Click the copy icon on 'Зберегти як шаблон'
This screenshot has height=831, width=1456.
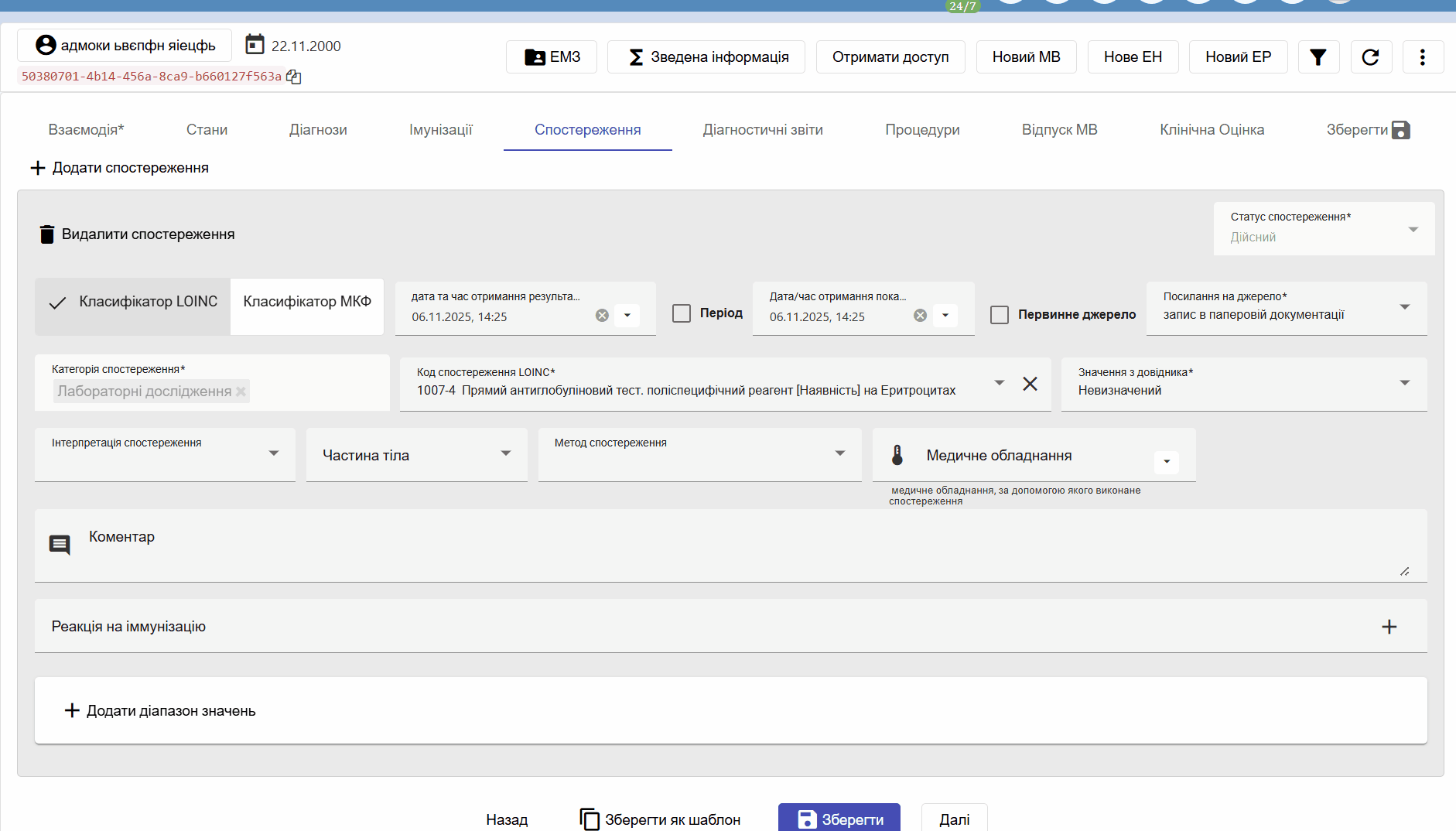pos(590,819)
